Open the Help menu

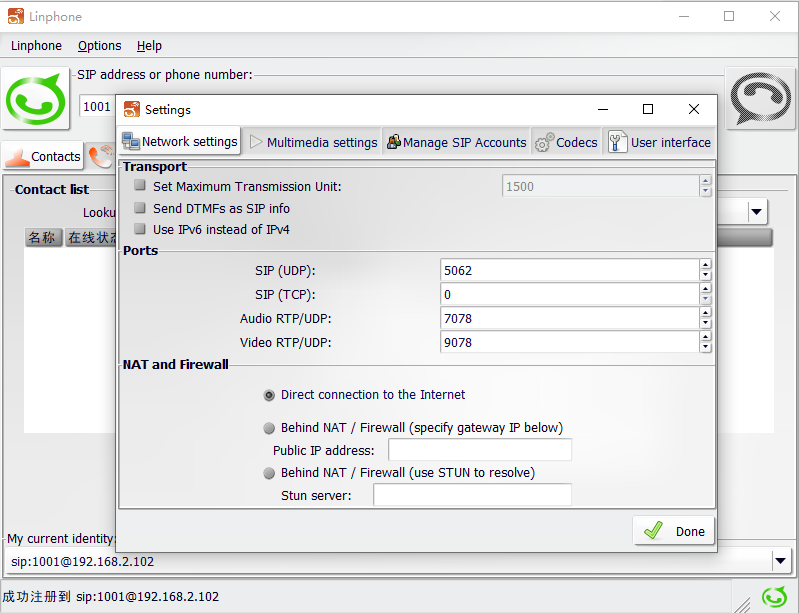[149, 46]
